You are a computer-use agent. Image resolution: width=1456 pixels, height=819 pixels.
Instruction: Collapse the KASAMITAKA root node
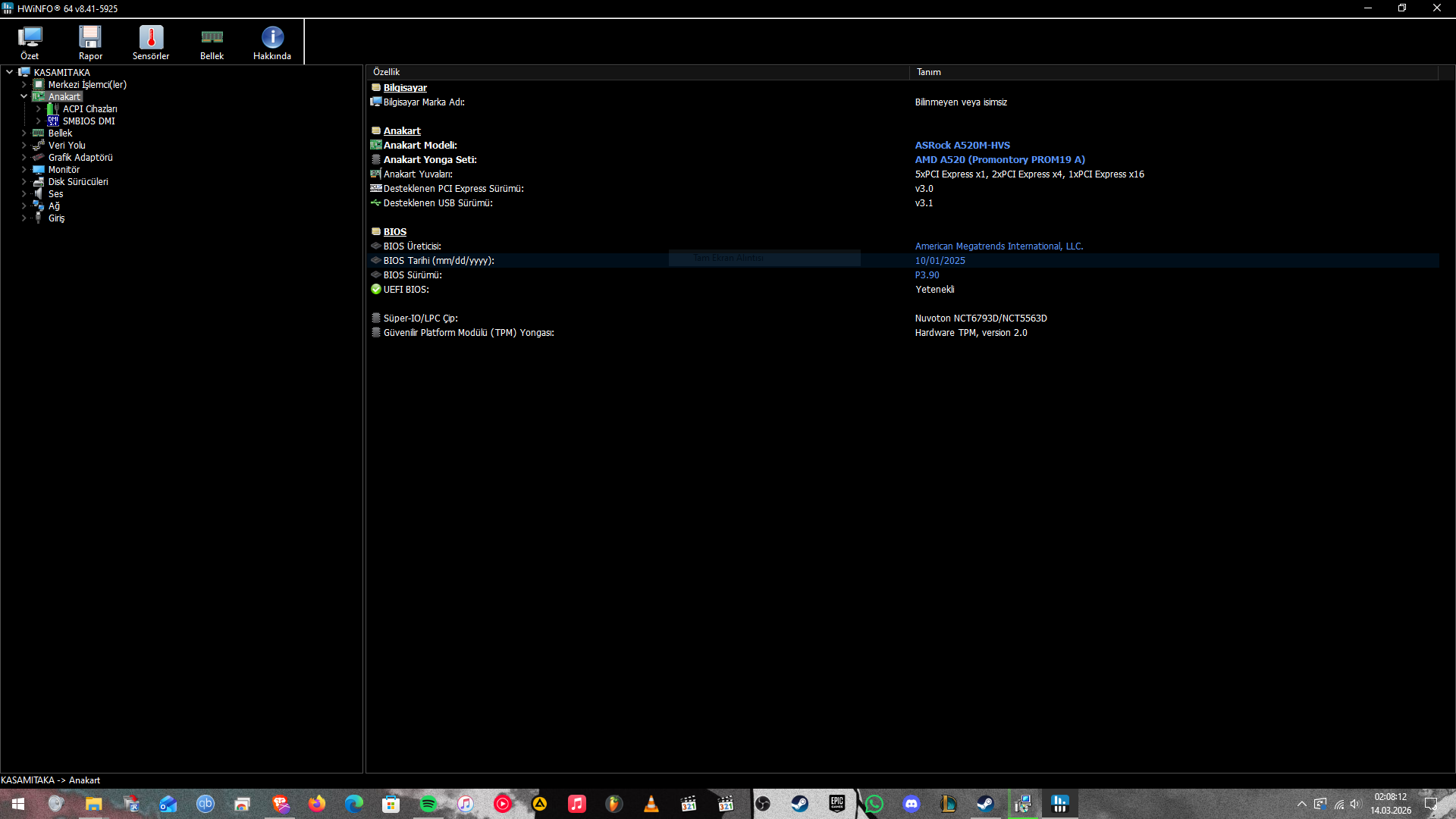[x=9, y=73]
